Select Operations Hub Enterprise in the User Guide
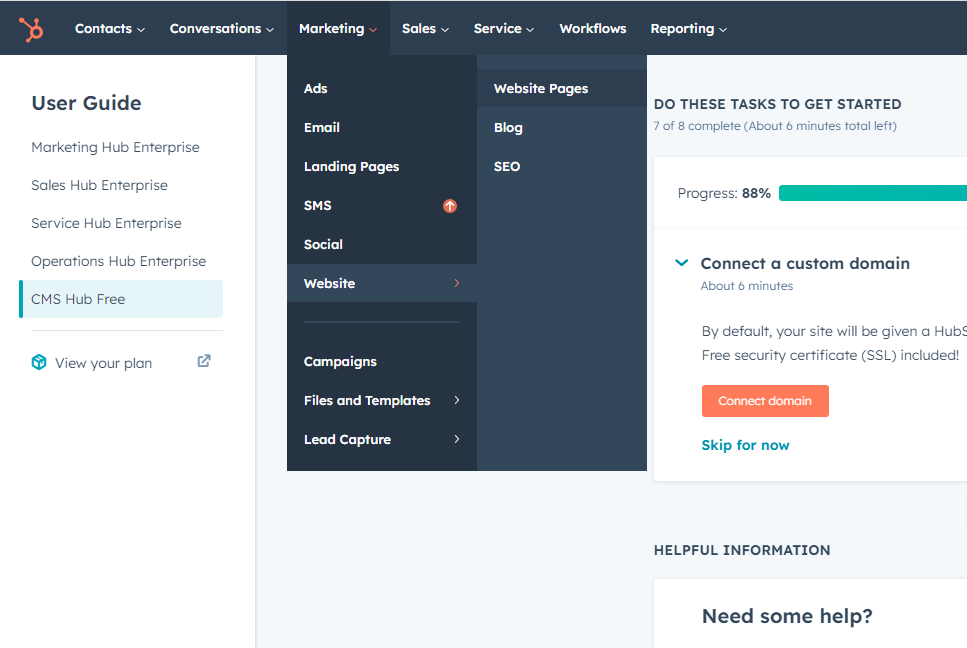The height and width of the screenshot is (648, 967). pos(118,261)
